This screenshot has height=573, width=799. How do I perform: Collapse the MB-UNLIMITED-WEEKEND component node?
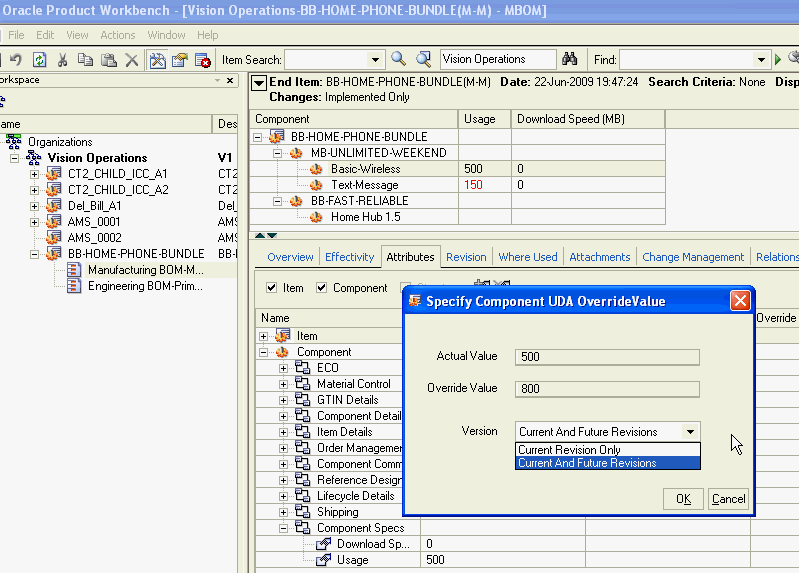(x=277, y=153)
